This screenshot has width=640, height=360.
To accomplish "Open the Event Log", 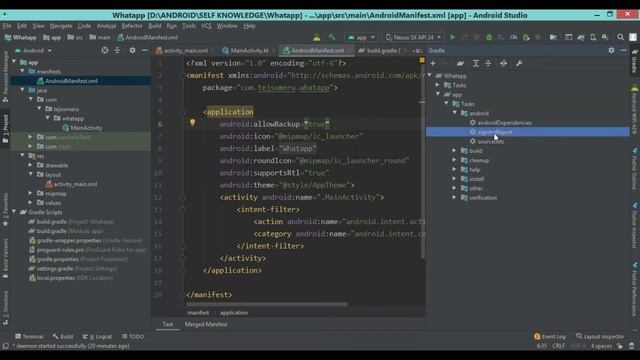I will point(549,337).
